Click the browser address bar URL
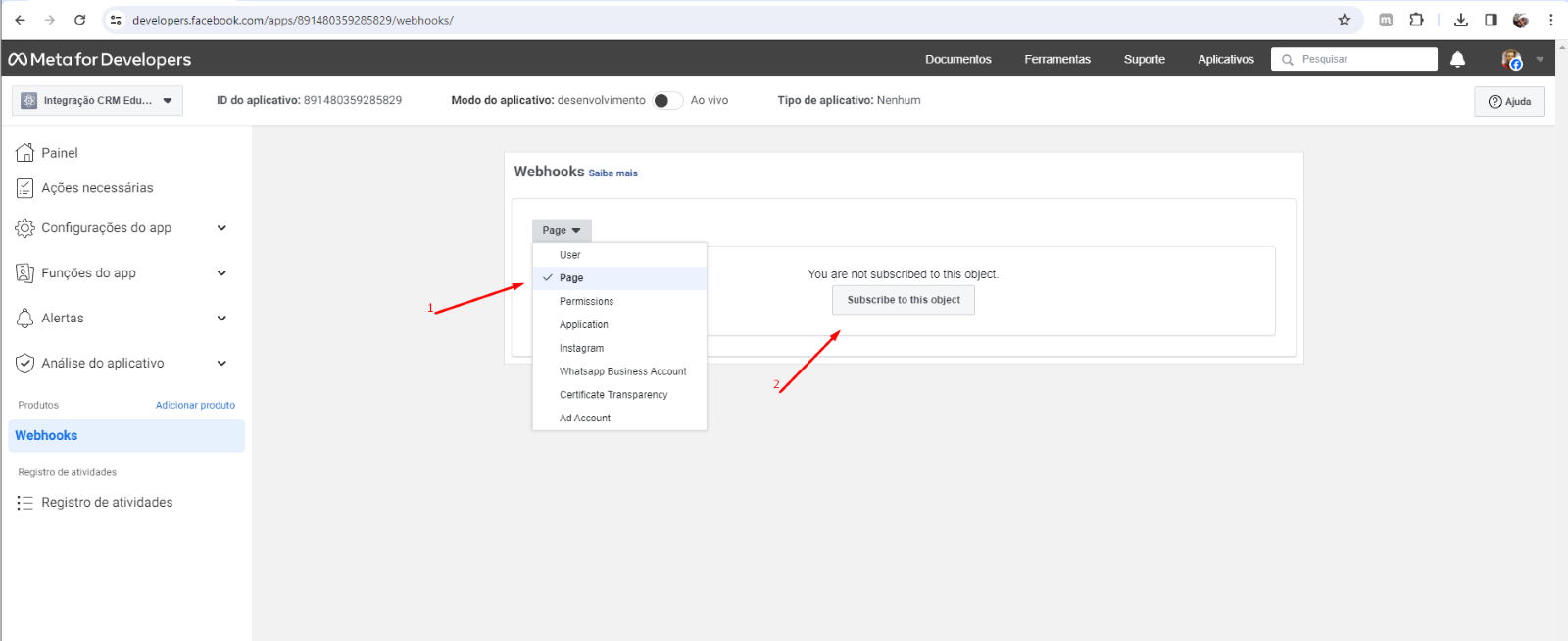 (x=293, y=20)
